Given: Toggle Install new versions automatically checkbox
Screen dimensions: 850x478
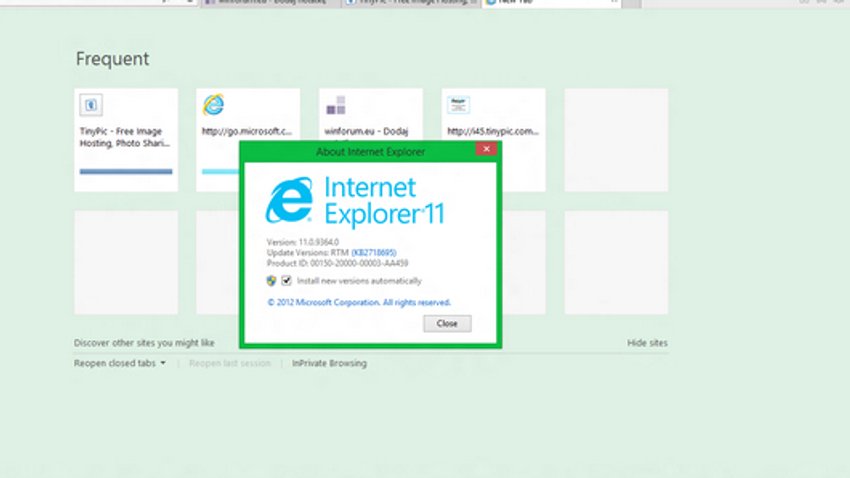Looking at the screenshot, I should [286, 280].
